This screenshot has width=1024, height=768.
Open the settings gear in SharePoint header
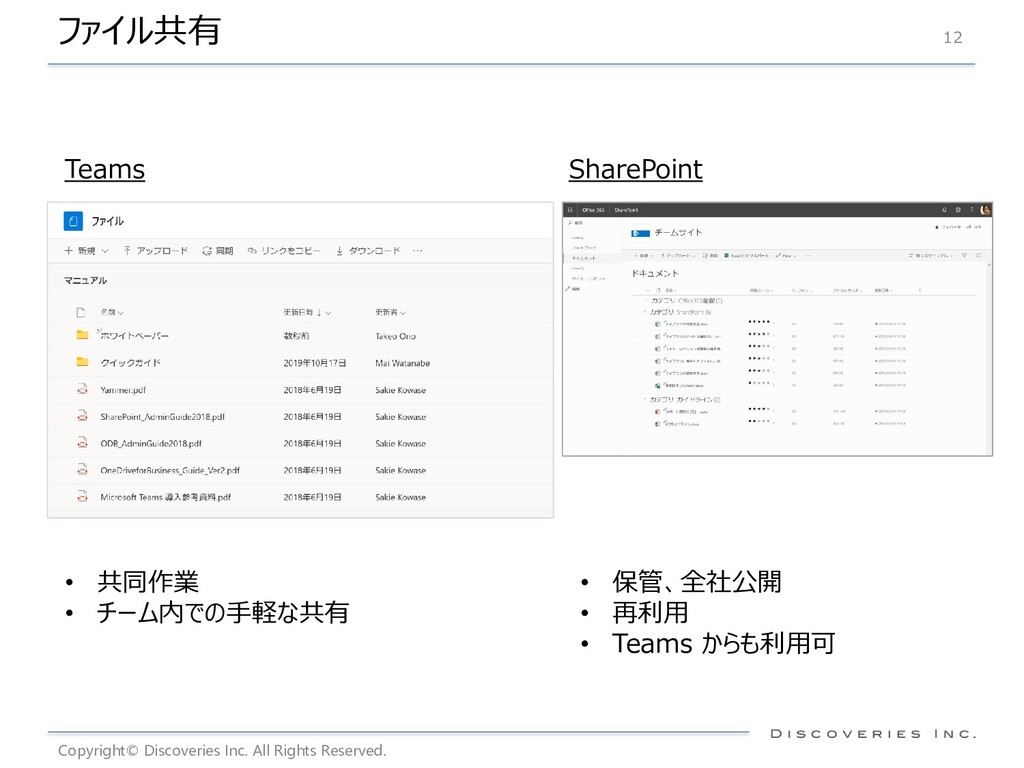tap(958, 210)
